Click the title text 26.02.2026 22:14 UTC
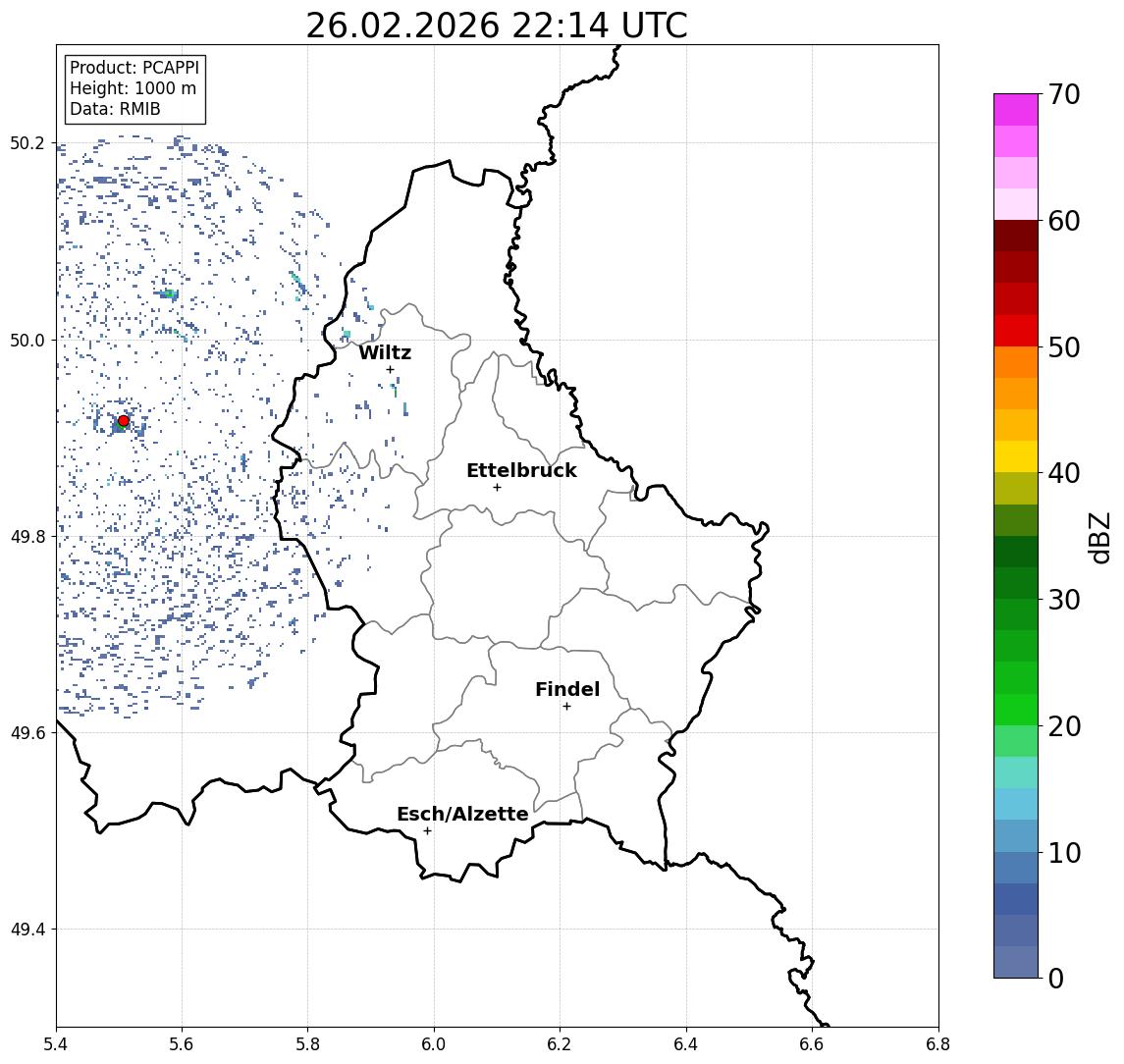This screenshot has width=1124, height=1064. [497, 26]
